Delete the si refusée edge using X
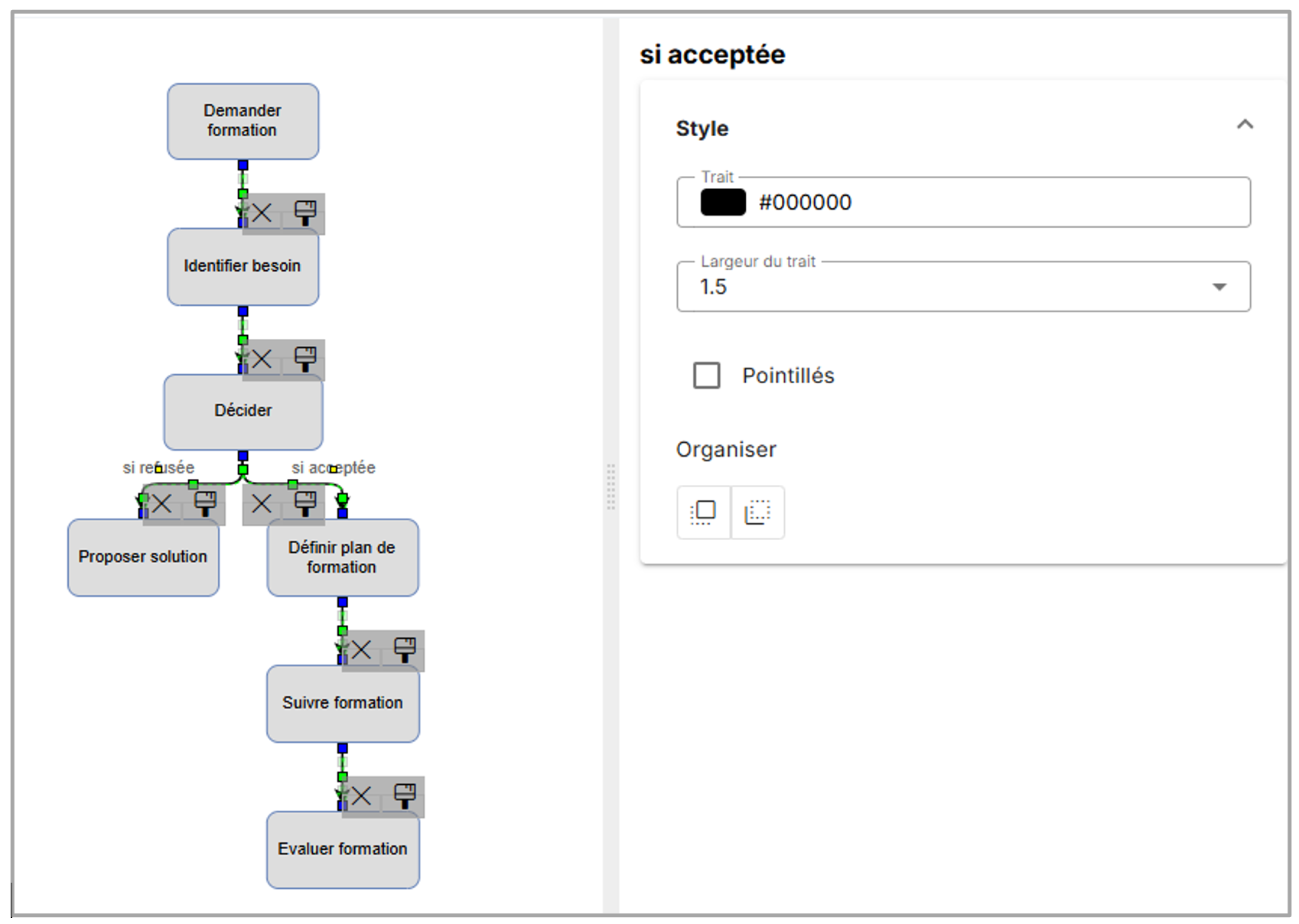Screen dimensions: 1299x924 (x=161, y=504)
